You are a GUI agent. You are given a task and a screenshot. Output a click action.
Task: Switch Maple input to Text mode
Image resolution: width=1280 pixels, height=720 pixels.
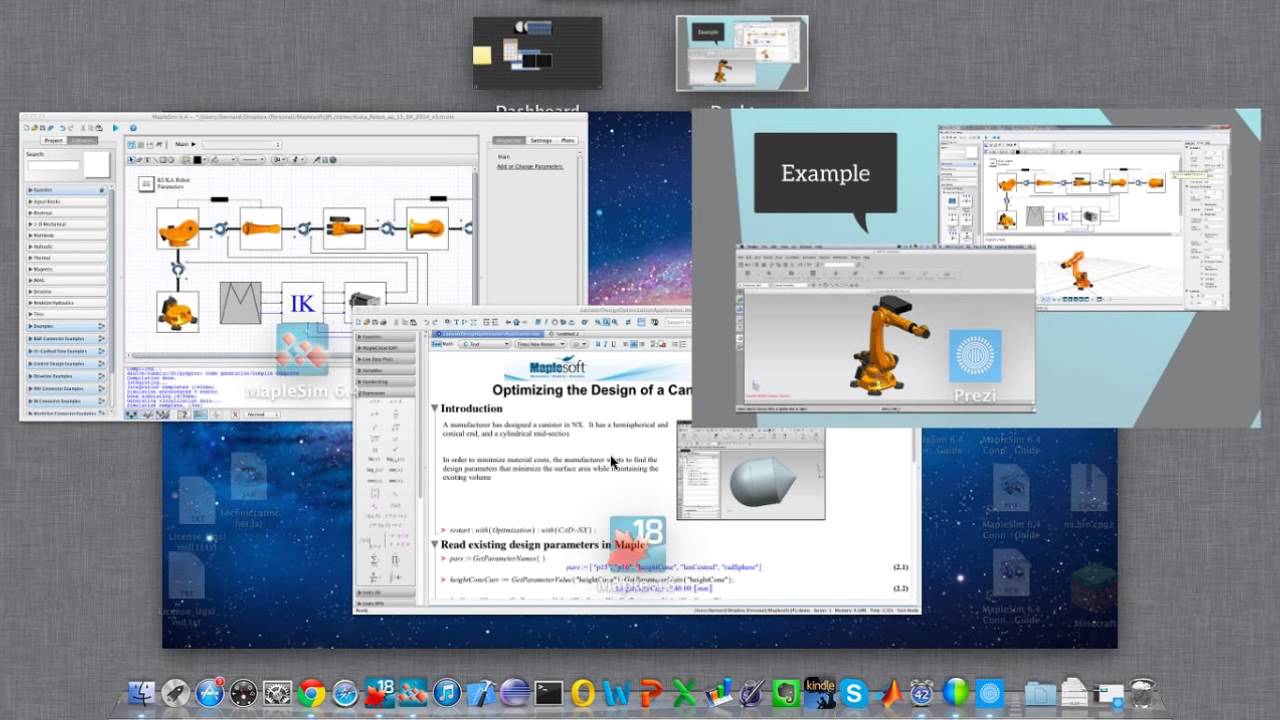(437, 344)
